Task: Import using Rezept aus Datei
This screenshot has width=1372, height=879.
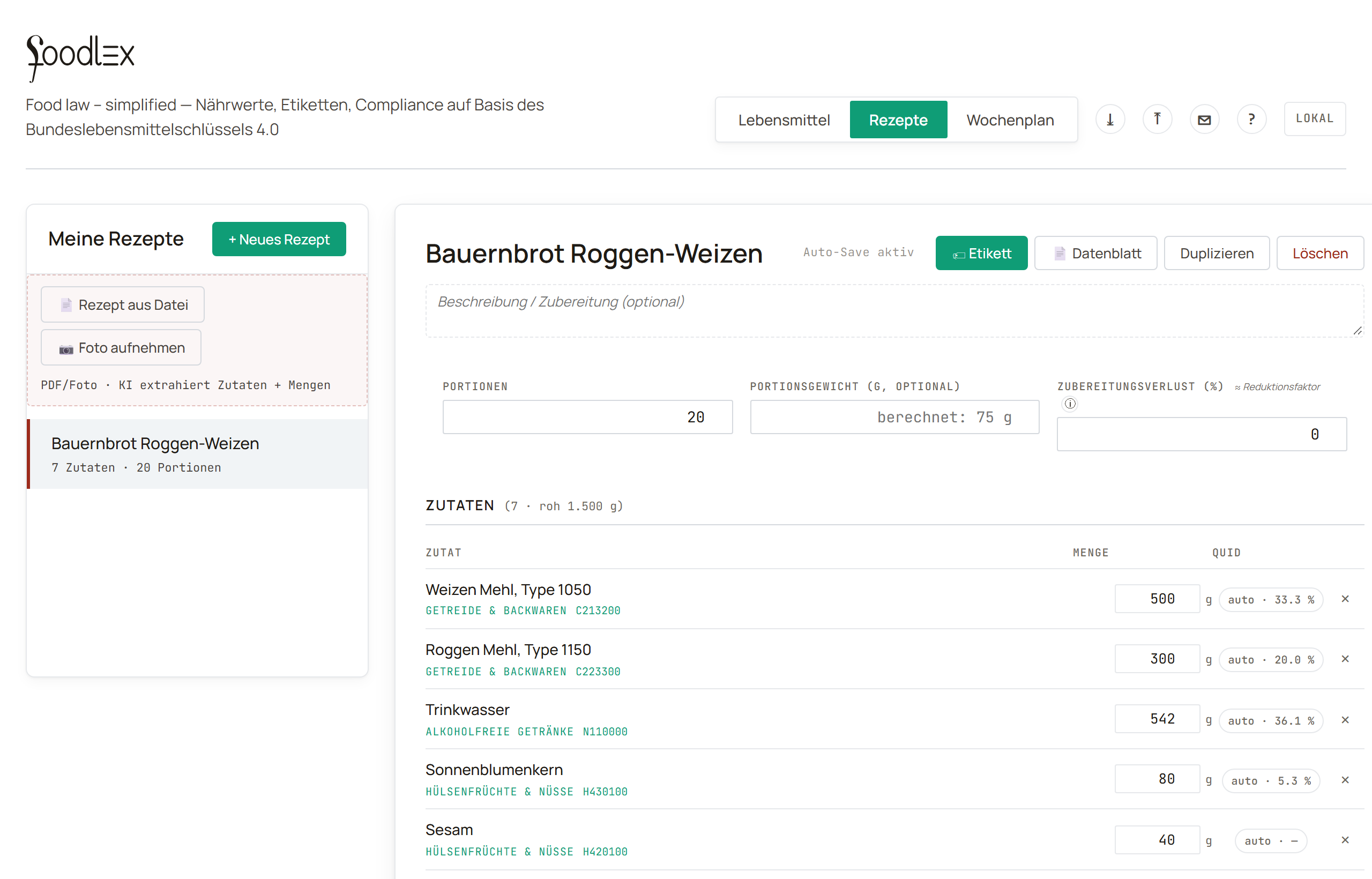Action: click(x=123, y=305)
